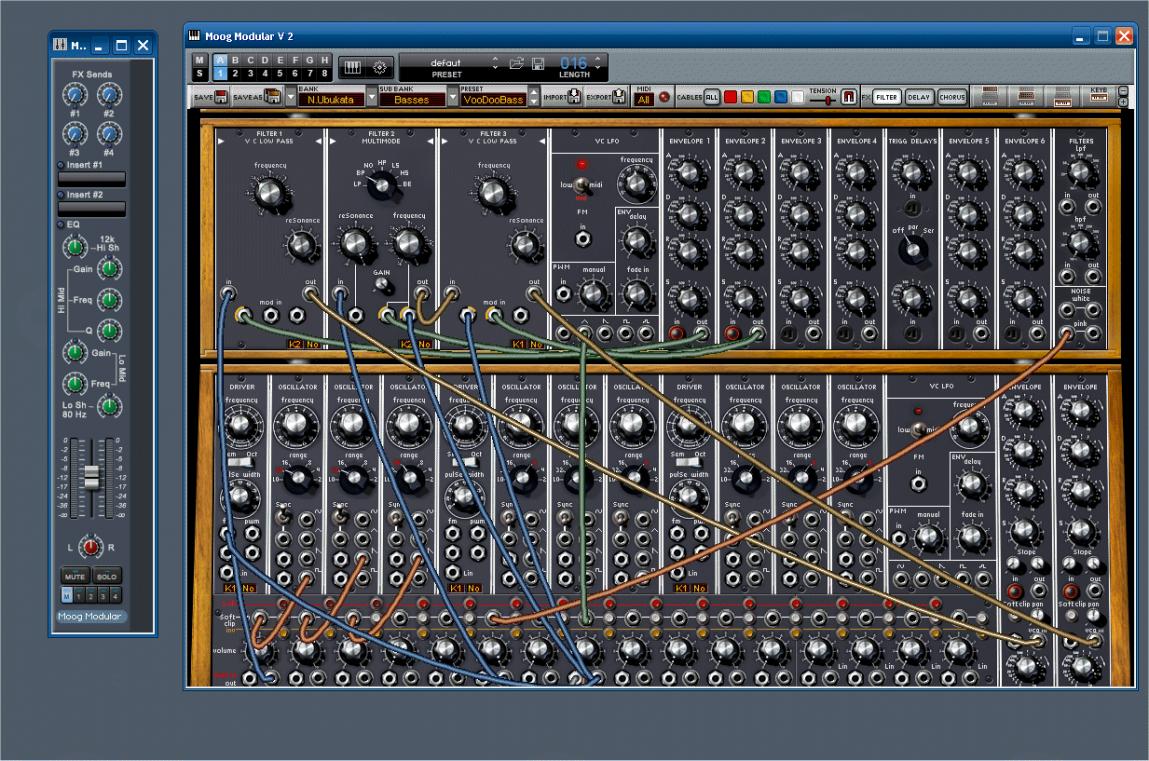Adjust the Length 016 stepper arrows

[598, 64]
